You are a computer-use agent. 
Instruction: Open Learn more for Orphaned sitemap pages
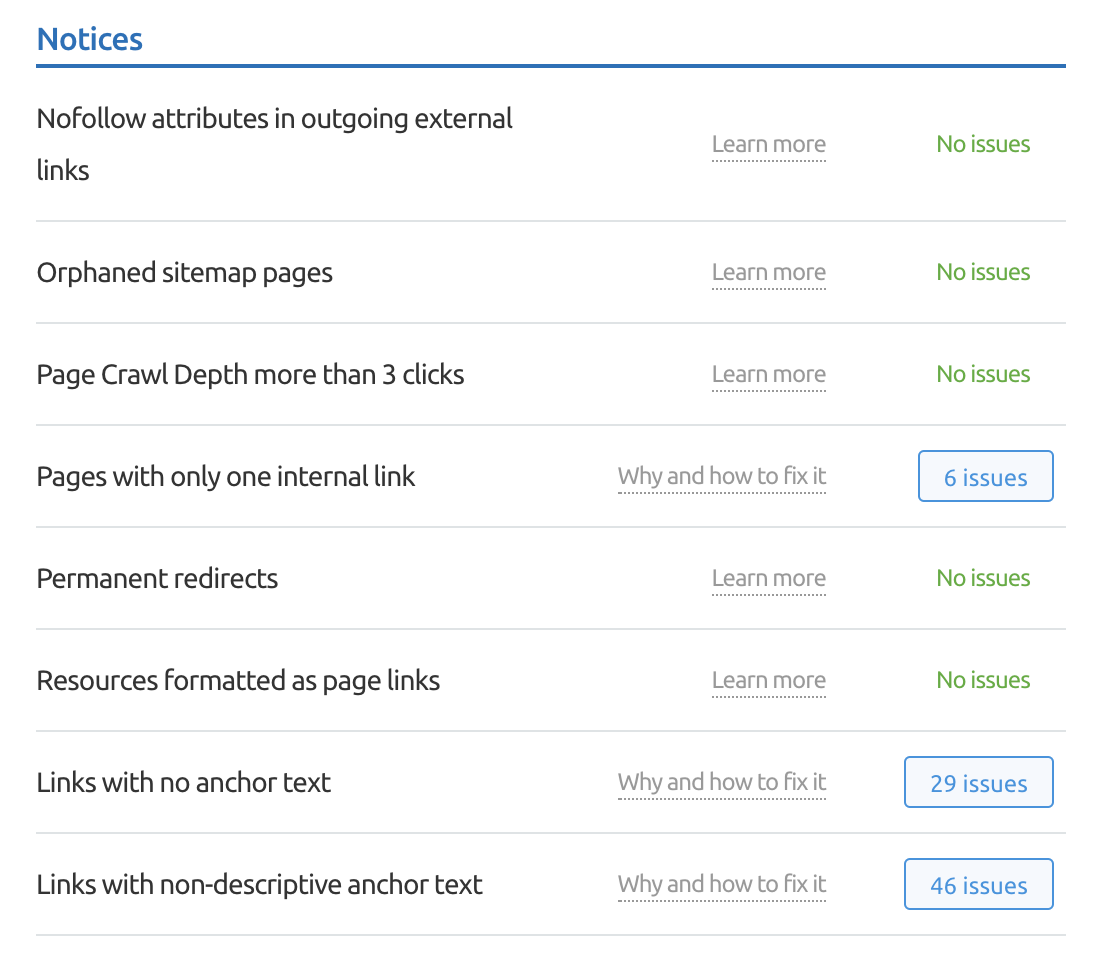[768, 272]
